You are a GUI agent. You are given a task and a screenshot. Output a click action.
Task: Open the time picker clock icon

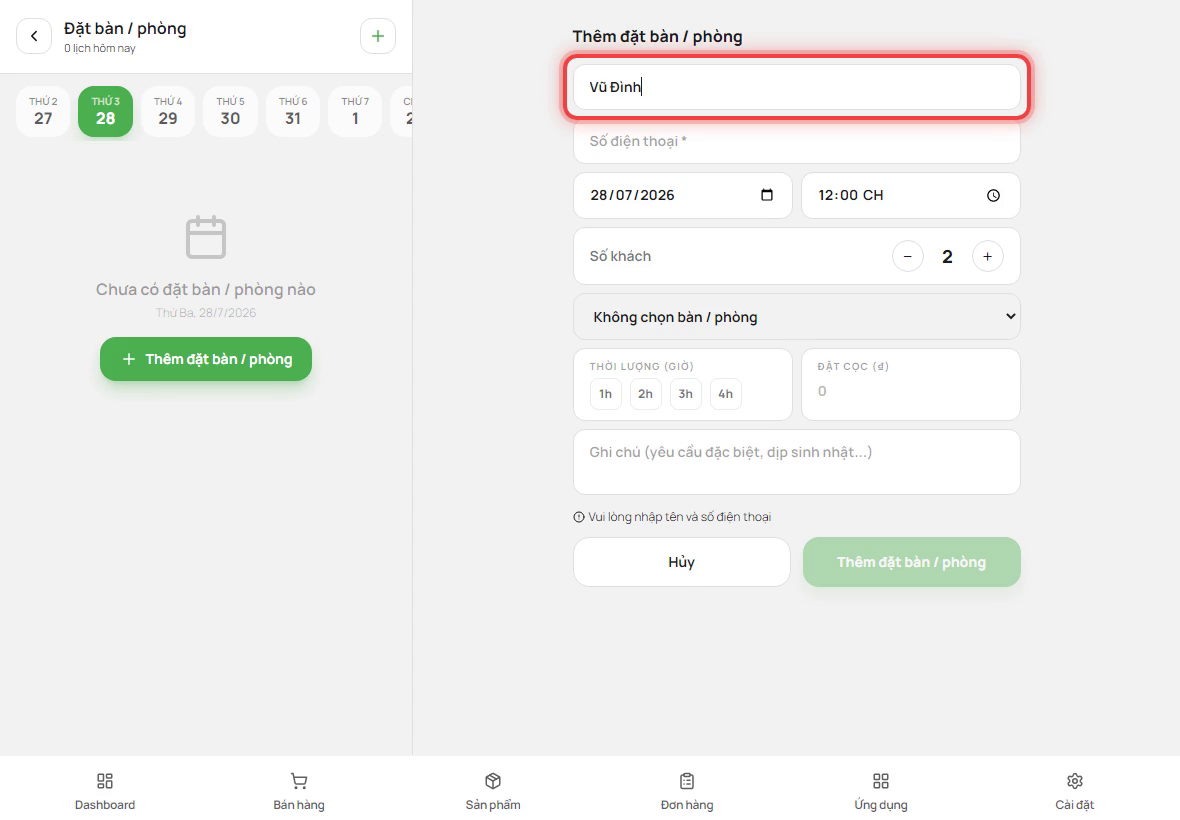click(993, 196)
